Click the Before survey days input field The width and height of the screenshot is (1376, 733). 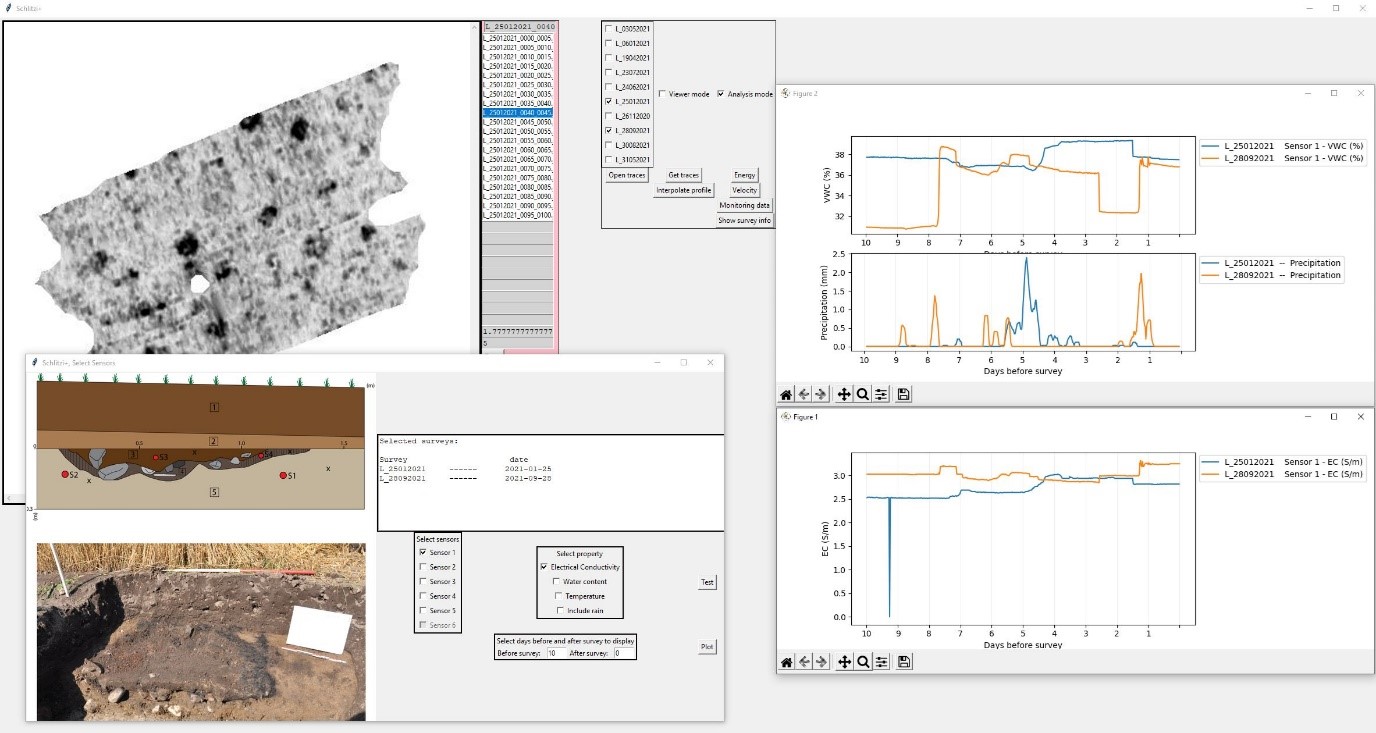click(556, 653)
